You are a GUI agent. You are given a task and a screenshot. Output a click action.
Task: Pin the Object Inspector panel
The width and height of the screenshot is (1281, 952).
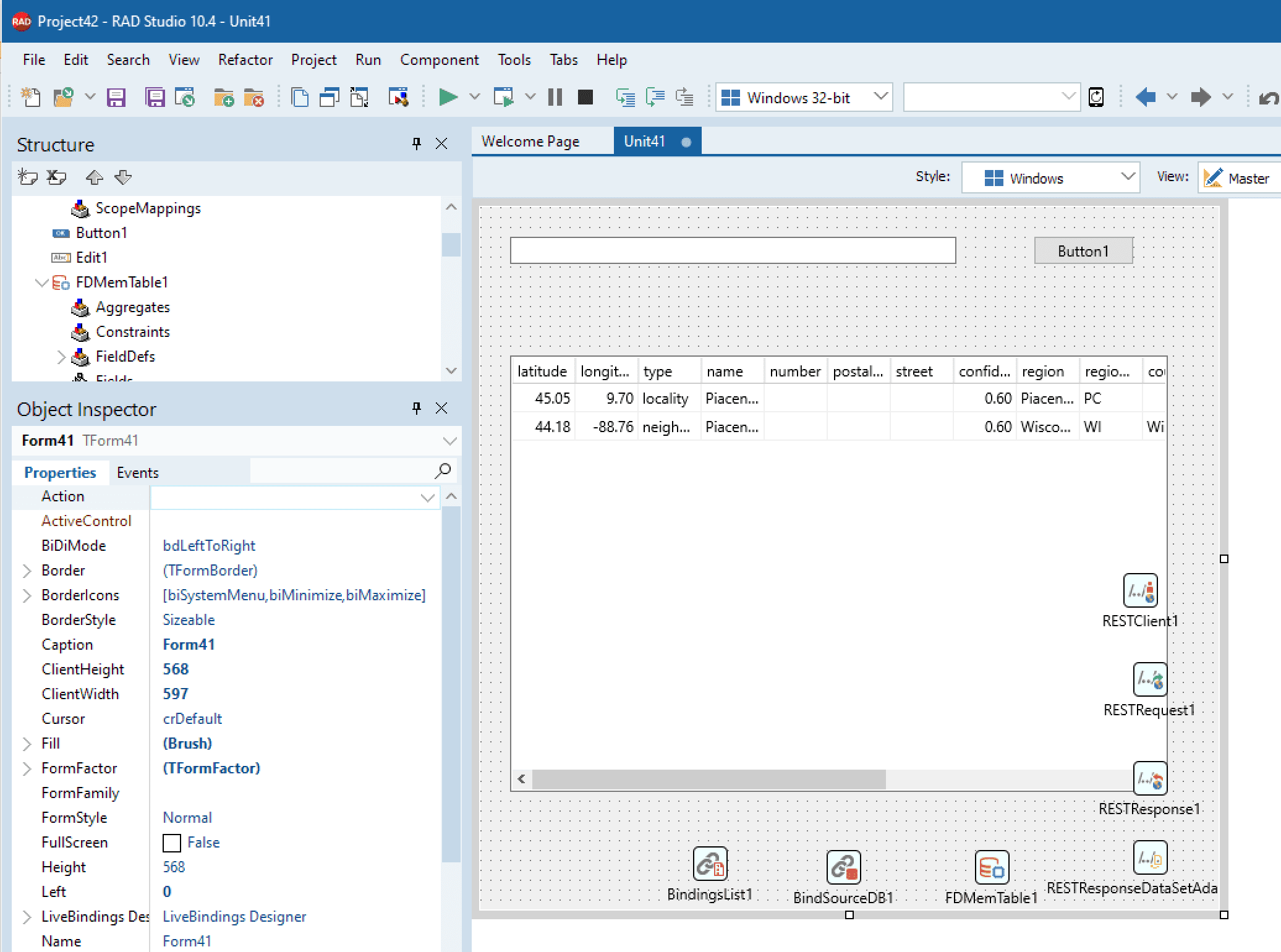click(417, 409)
